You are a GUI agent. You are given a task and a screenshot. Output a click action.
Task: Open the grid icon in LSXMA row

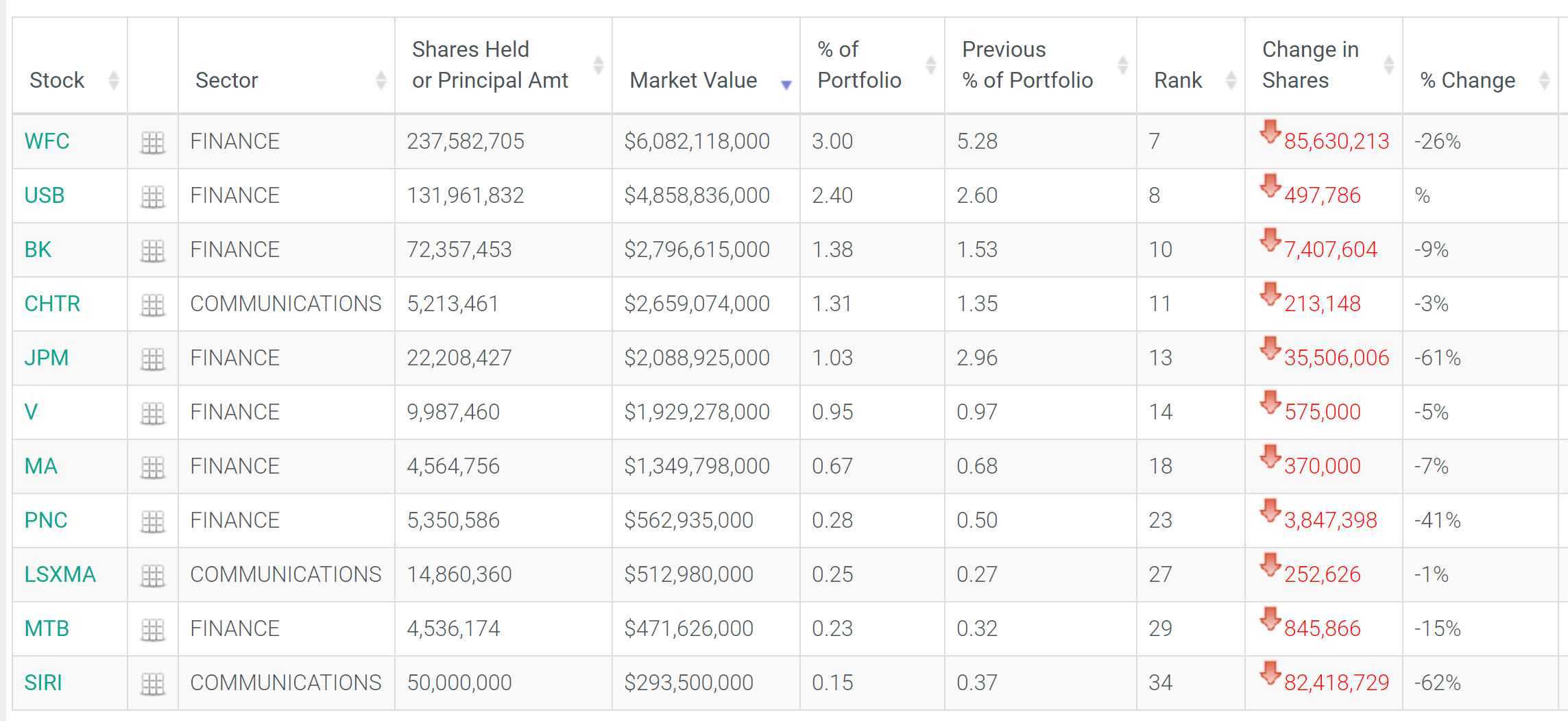click(x=152, y=576)
